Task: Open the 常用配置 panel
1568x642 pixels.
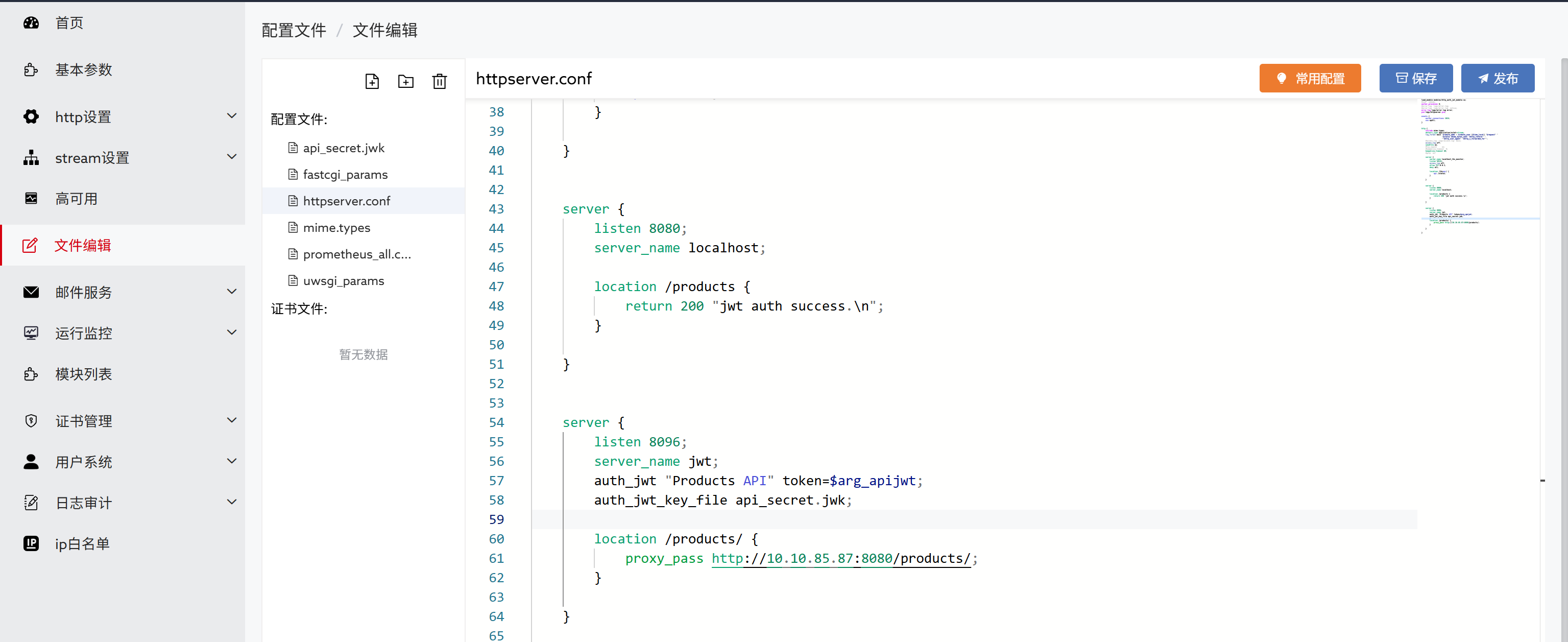Action: [1310, 78]
